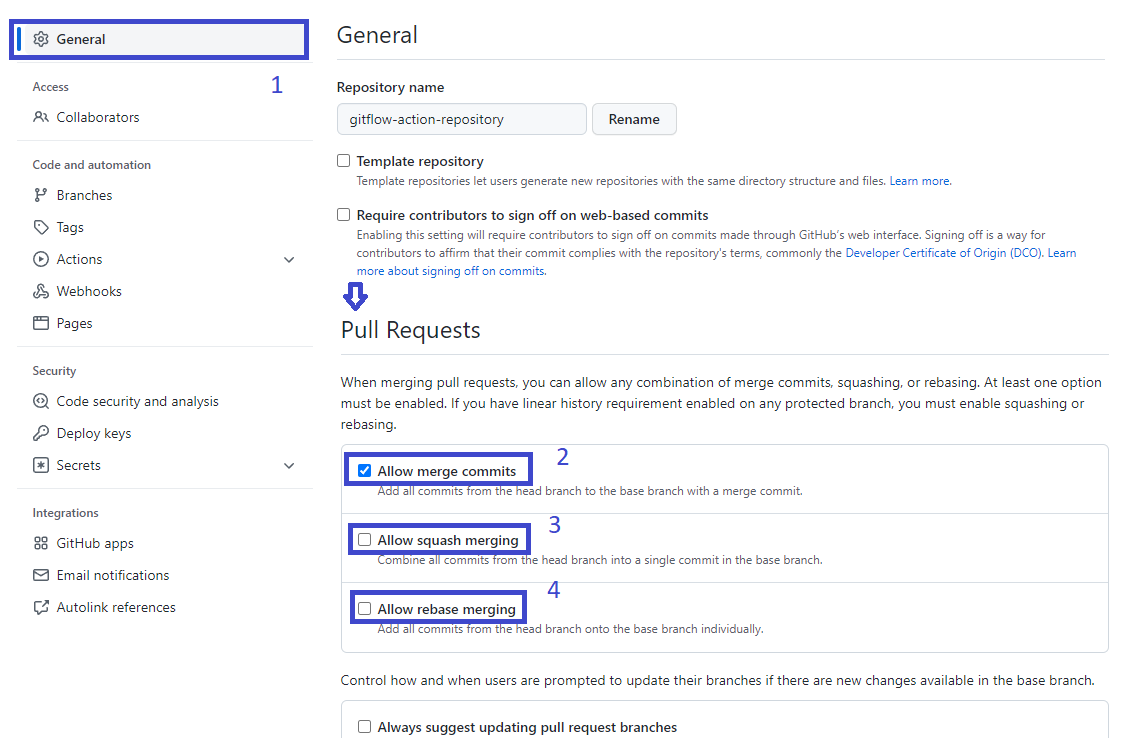Click the Actions play icon
Screen dimensions: 1124x738
pos(39,259)
